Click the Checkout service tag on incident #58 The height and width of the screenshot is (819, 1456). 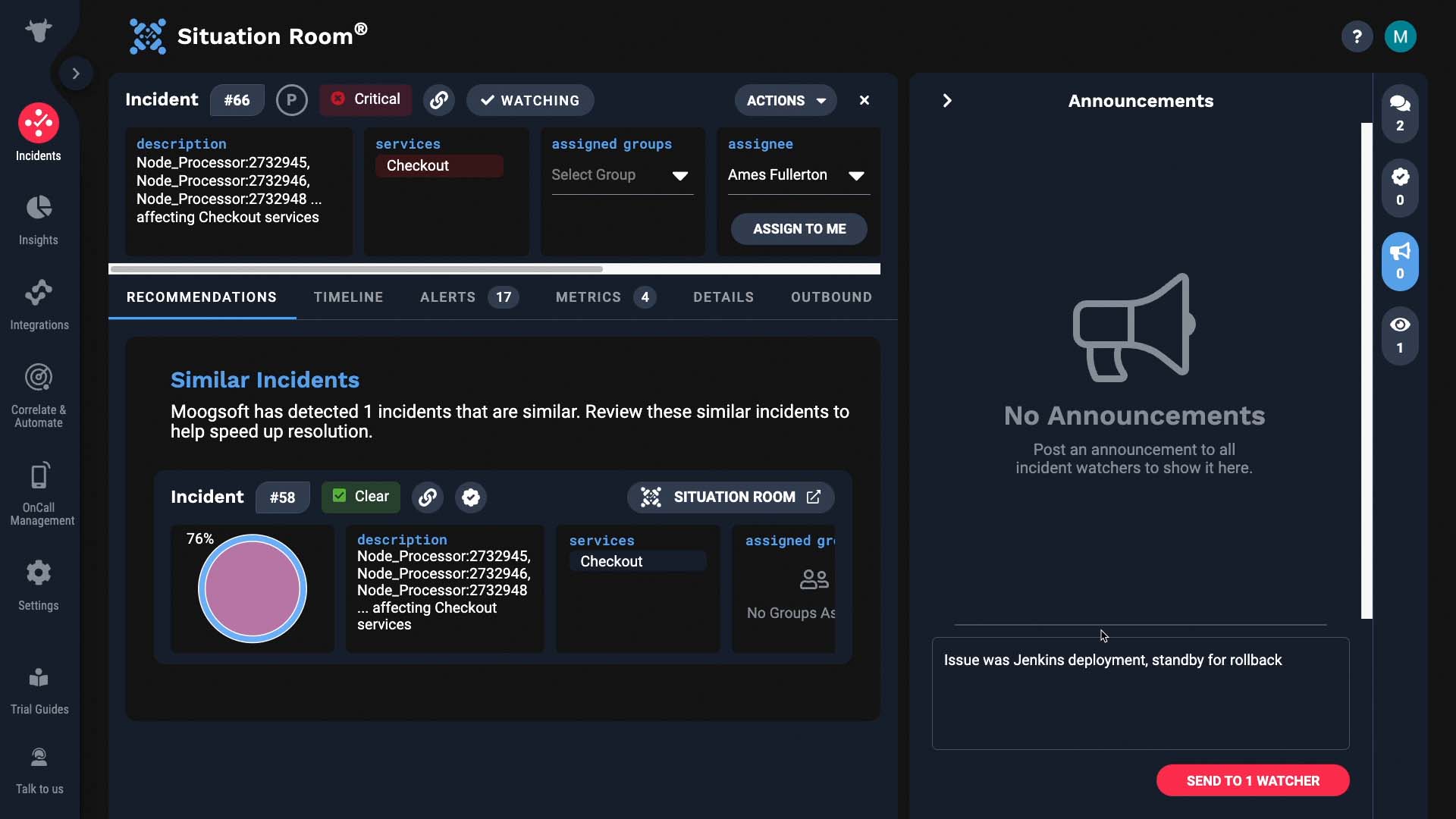coord(638,561)
